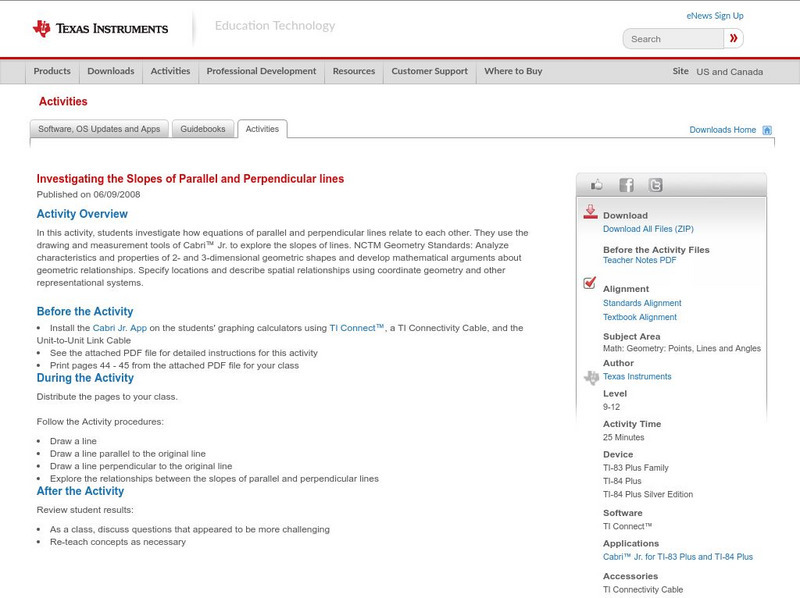The image size is (800, 598).
Task: Click the 9-12 level value
Action: [611, 407]
